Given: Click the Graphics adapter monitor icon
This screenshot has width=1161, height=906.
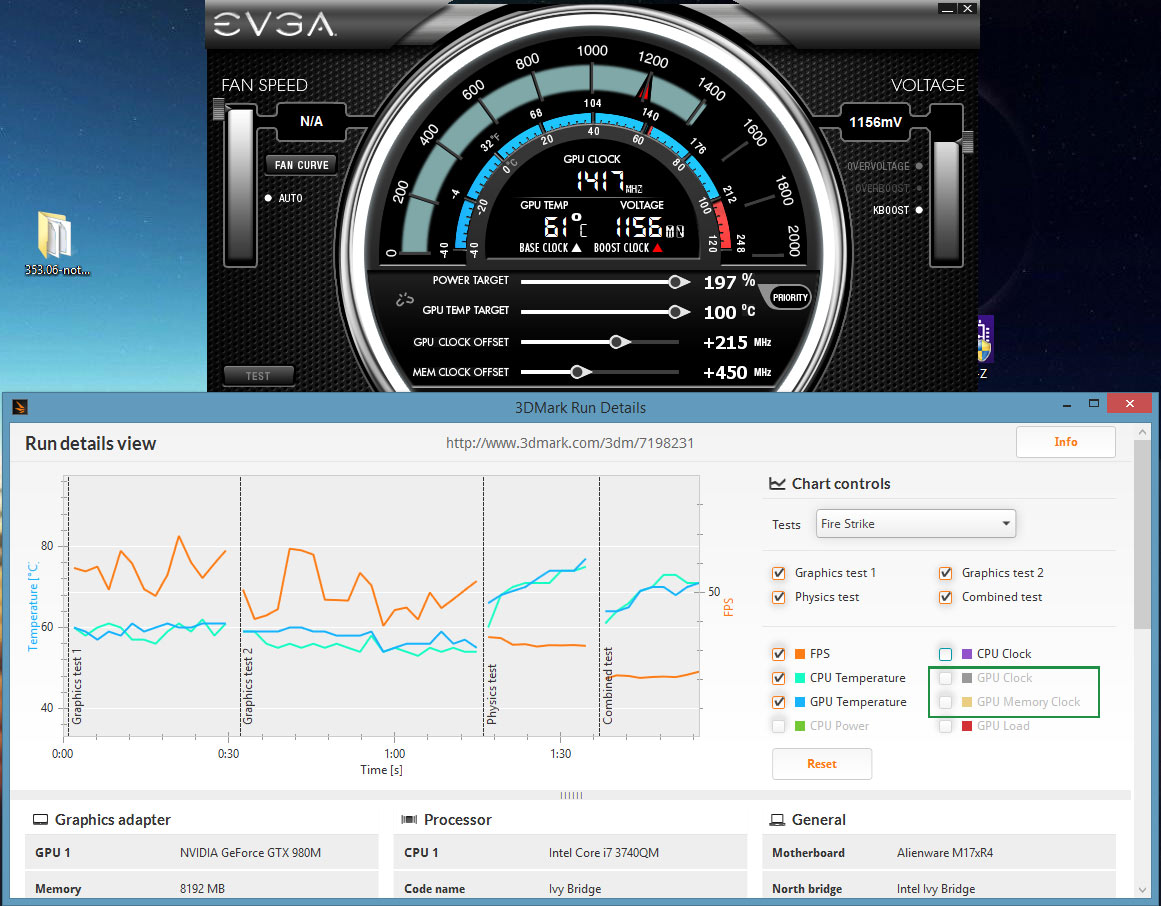Looking at the screenshot, I should coord(40,819).
